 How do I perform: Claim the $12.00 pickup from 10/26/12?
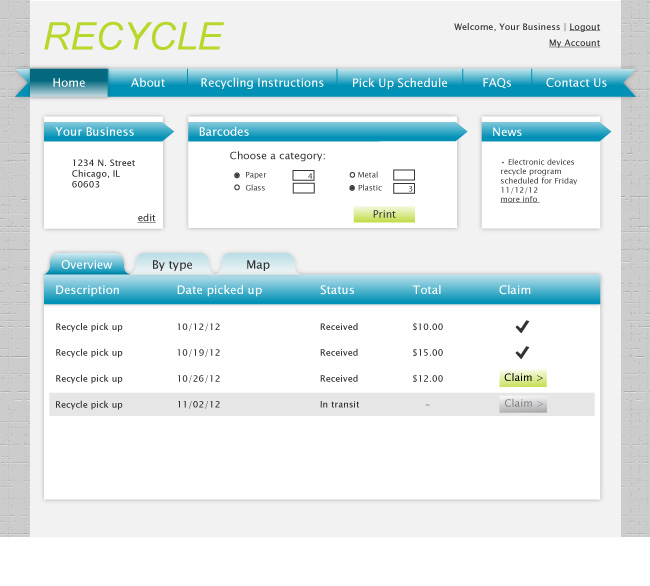(x=523, y=378)
